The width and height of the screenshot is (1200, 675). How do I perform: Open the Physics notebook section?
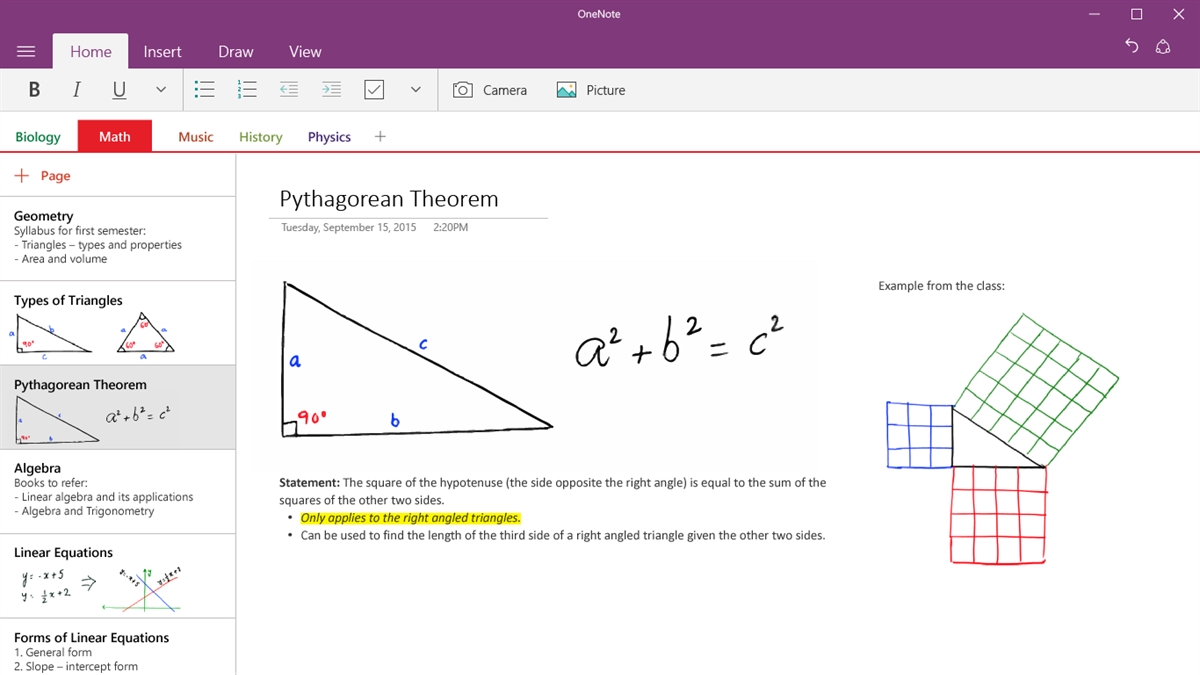pos(328,136)
